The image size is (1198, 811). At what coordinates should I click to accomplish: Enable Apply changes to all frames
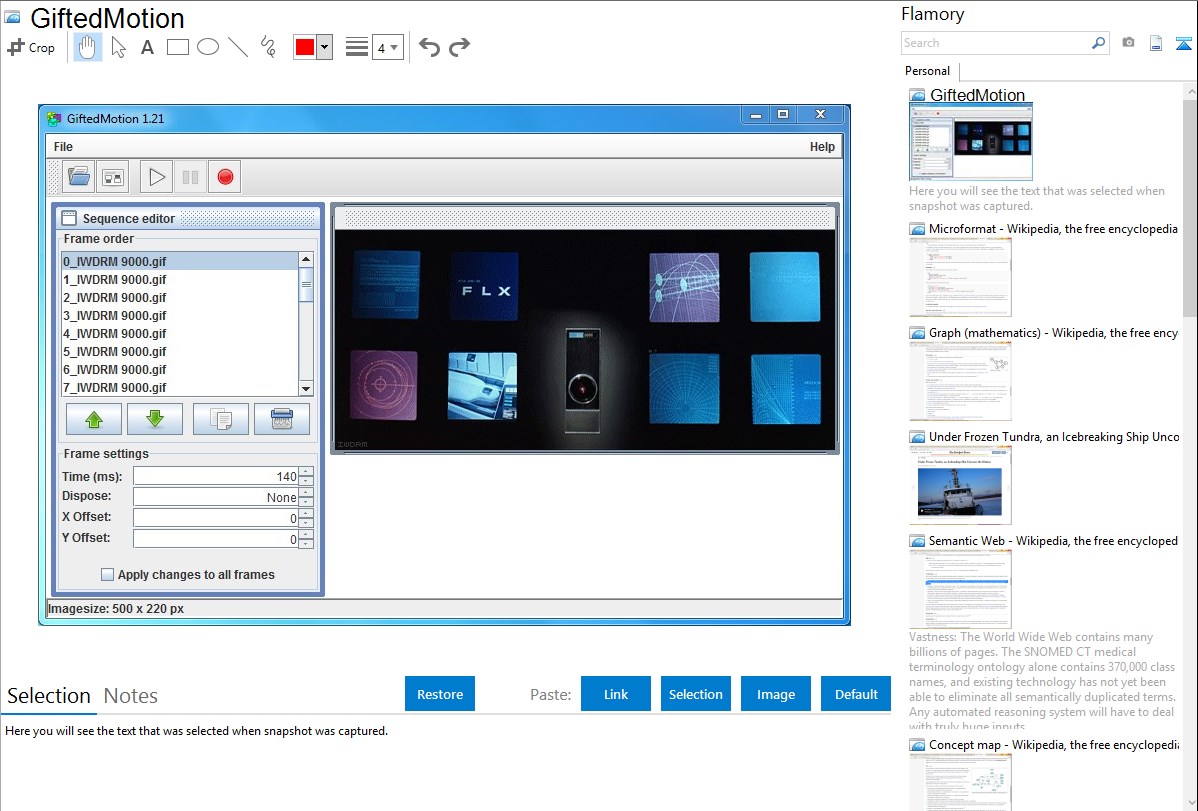click(108, 575)
